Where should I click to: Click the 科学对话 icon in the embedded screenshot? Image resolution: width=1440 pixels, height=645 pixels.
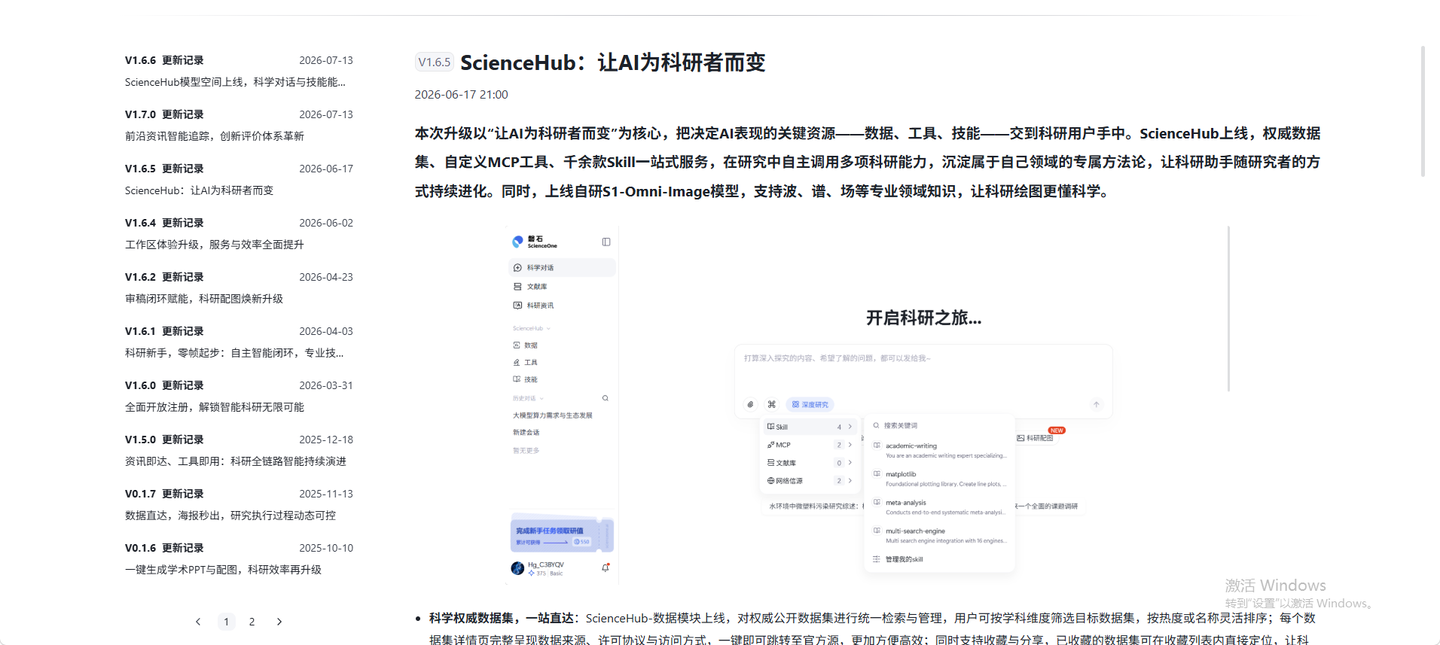(517, 268)
